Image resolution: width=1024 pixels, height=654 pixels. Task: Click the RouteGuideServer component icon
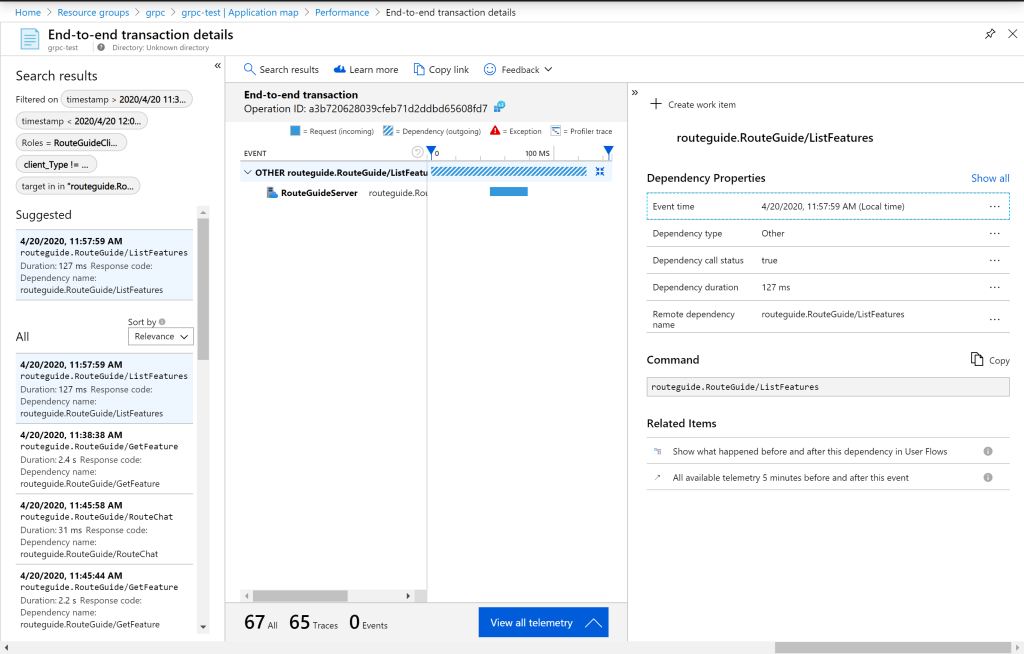(x=272, y=192)
